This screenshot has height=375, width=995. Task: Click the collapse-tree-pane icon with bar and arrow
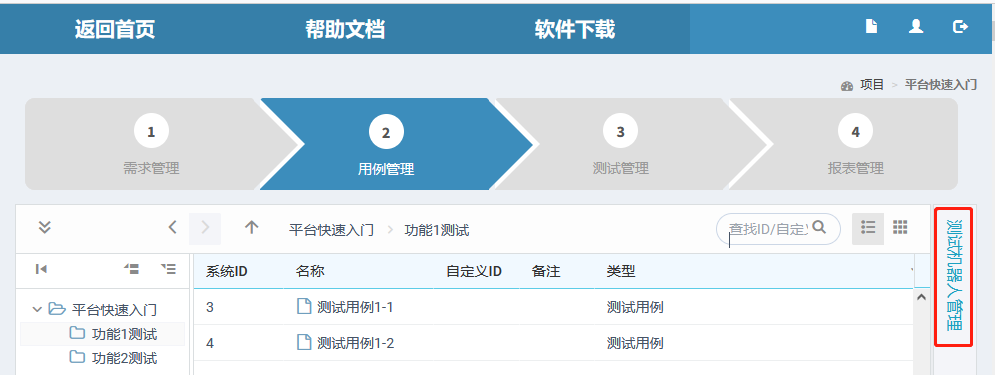(41, 270)
